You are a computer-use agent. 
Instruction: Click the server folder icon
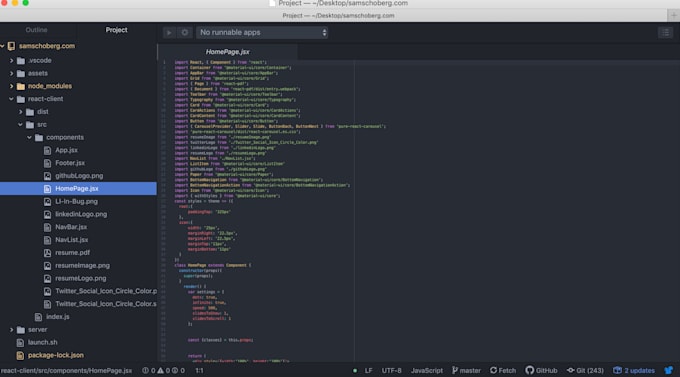tap(20, 330)
